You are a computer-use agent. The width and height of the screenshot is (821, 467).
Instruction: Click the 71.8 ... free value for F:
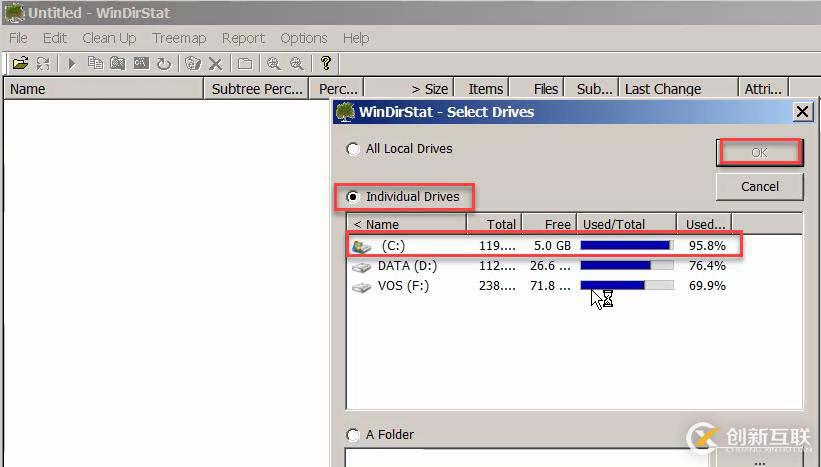pos(550,285)
